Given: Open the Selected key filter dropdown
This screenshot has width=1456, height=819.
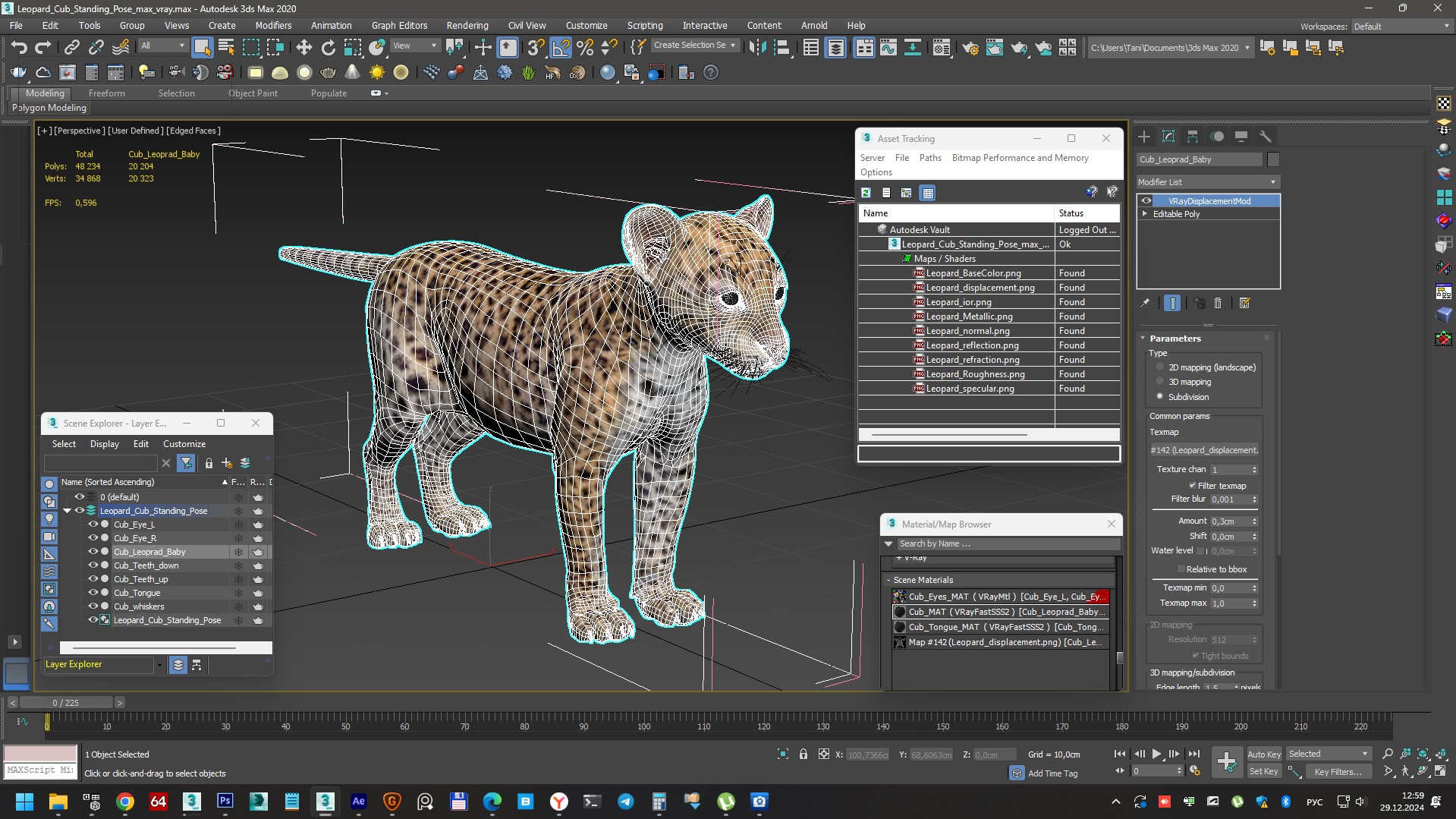Looking at the screenshot, I should point(1328,754).
